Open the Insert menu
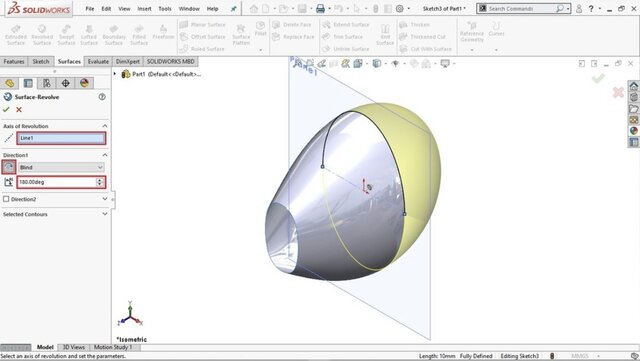The image size is (640, 361). click(x=144, y=9)
